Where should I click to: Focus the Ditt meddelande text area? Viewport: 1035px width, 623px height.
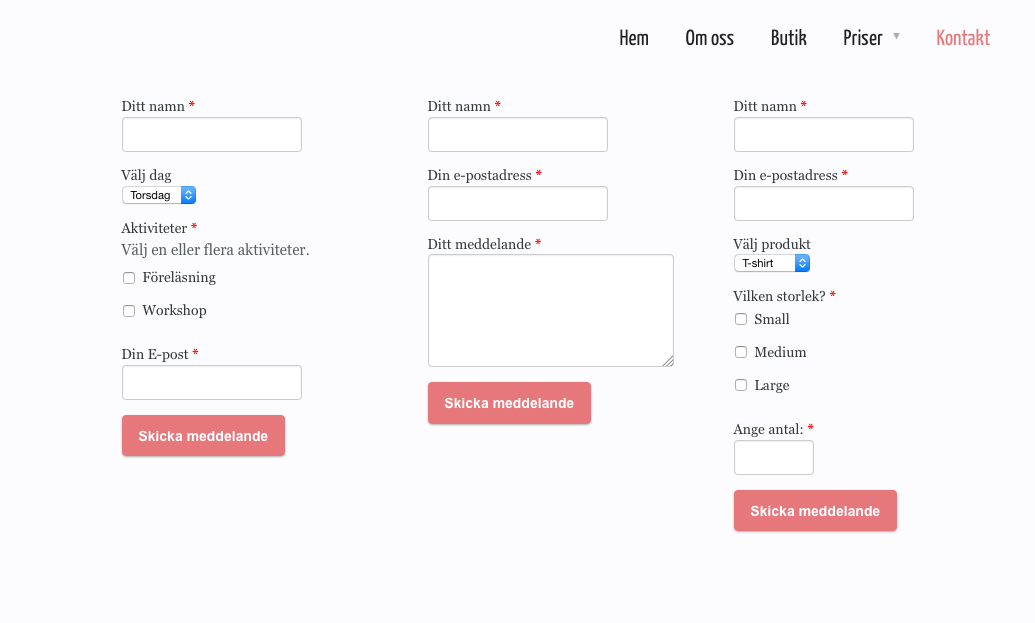click(551, 310)
